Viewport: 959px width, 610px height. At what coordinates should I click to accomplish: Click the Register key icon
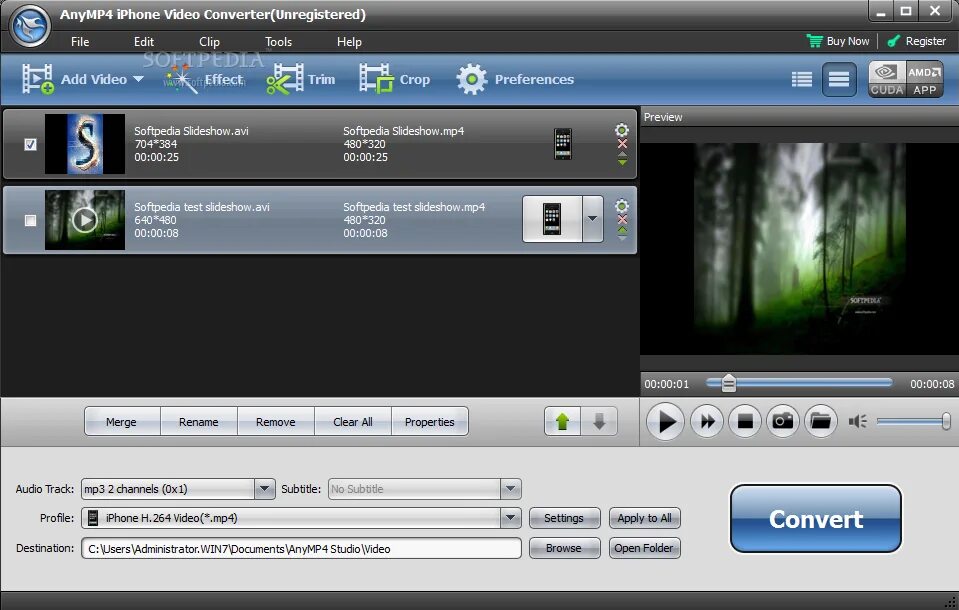point(894,41)
